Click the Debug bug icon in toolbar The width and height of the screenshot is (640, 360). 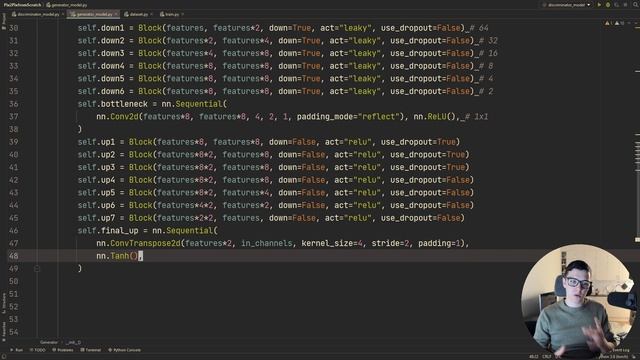(x=608, y=5)
